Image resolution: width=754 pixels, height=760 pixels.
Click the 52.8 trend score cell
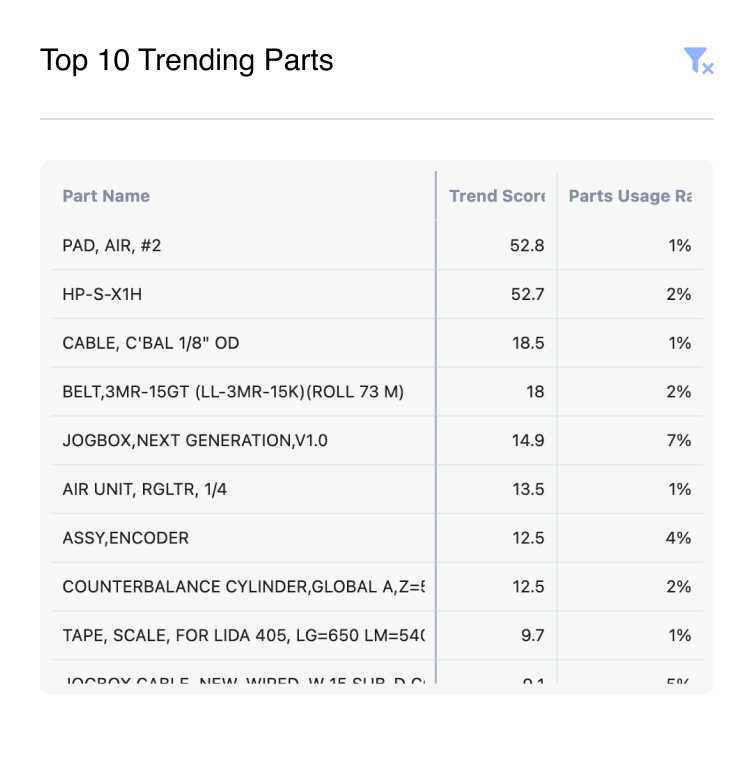click(x=527, y=245)
